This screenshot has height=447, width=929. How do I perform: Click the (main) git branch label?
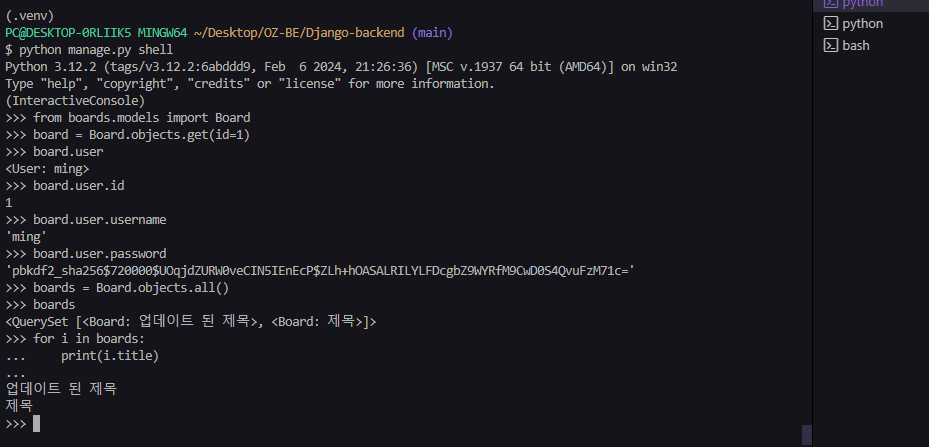point(432,33)
